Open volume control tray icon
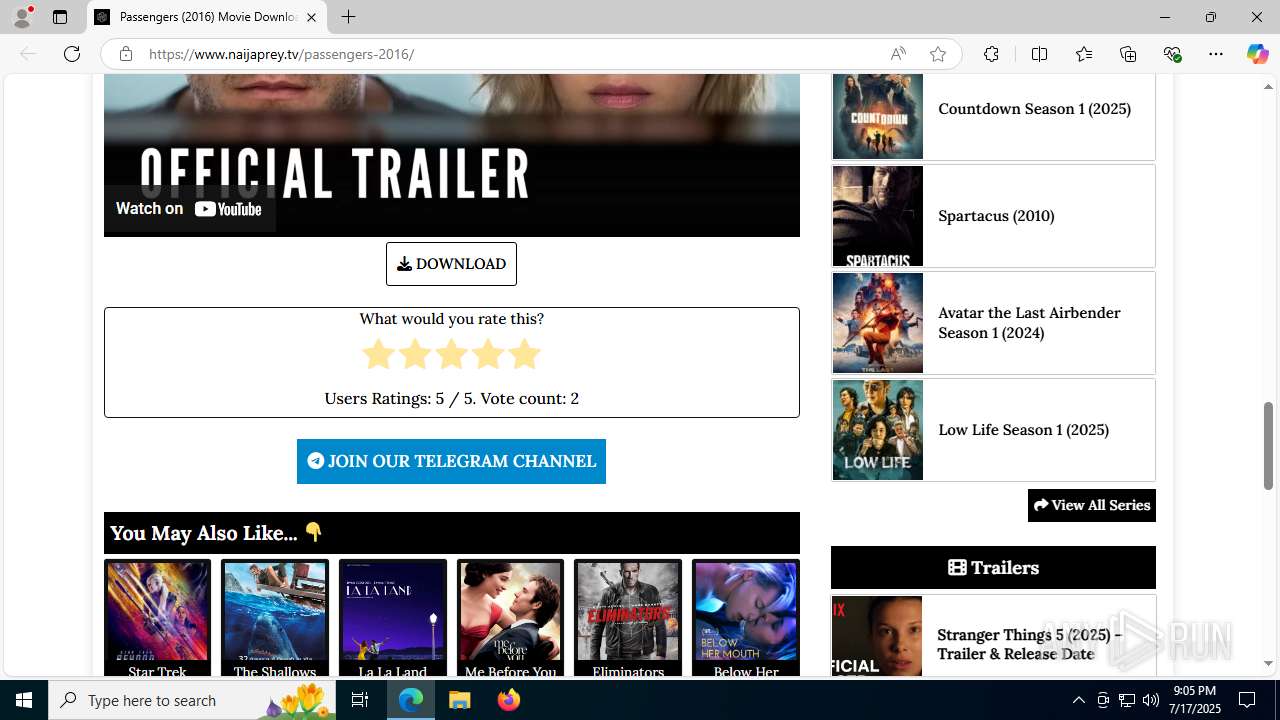This screenshot has width=1280, height=720. point(1150,700)
